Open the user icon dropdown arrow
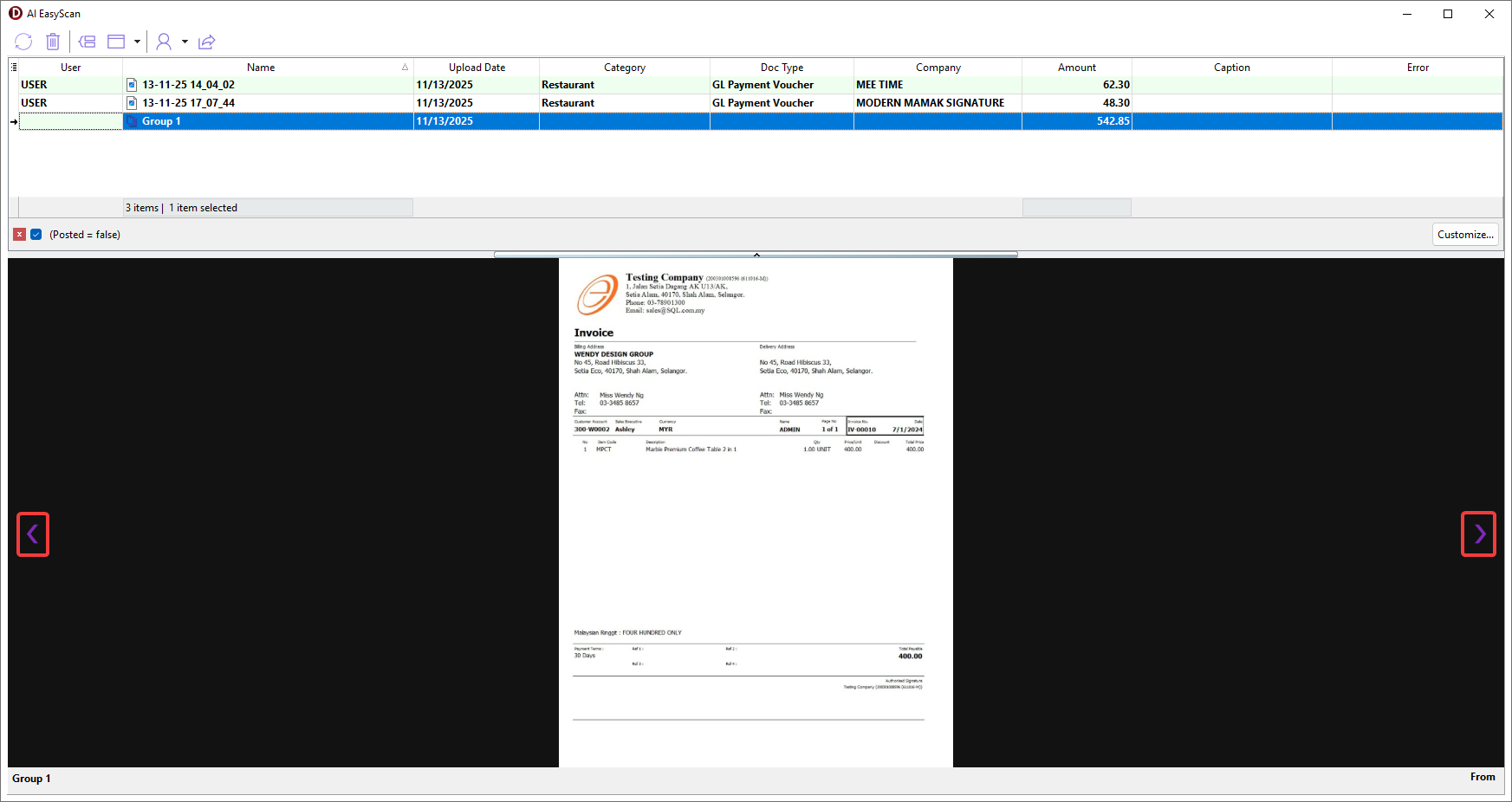Image resolution: width=1512 pixels, height=802 pixels. tap(185, 42)
